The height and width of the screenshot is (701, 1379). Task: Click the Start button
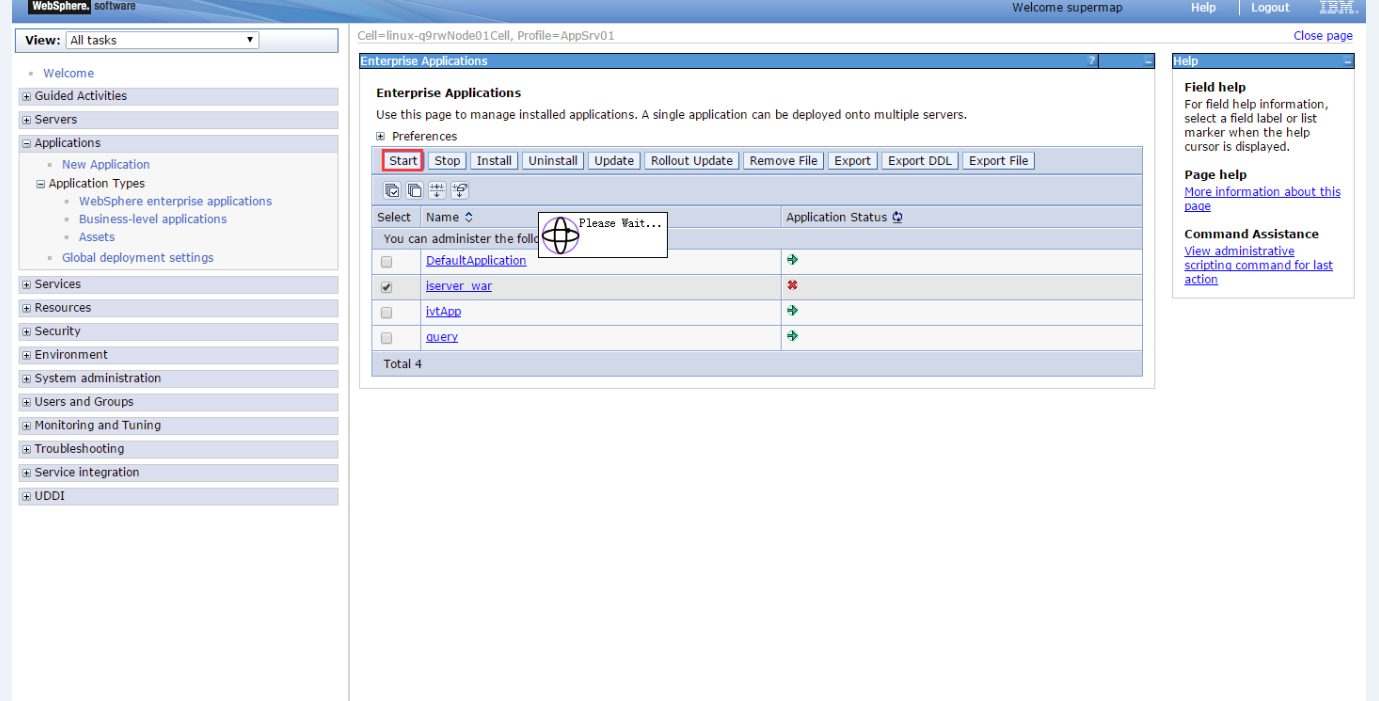(x=403, y=161)
